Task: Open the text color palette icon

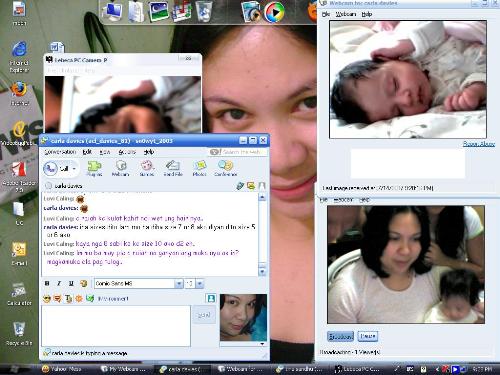Action: pyautogui.click(x=83, y=283)
